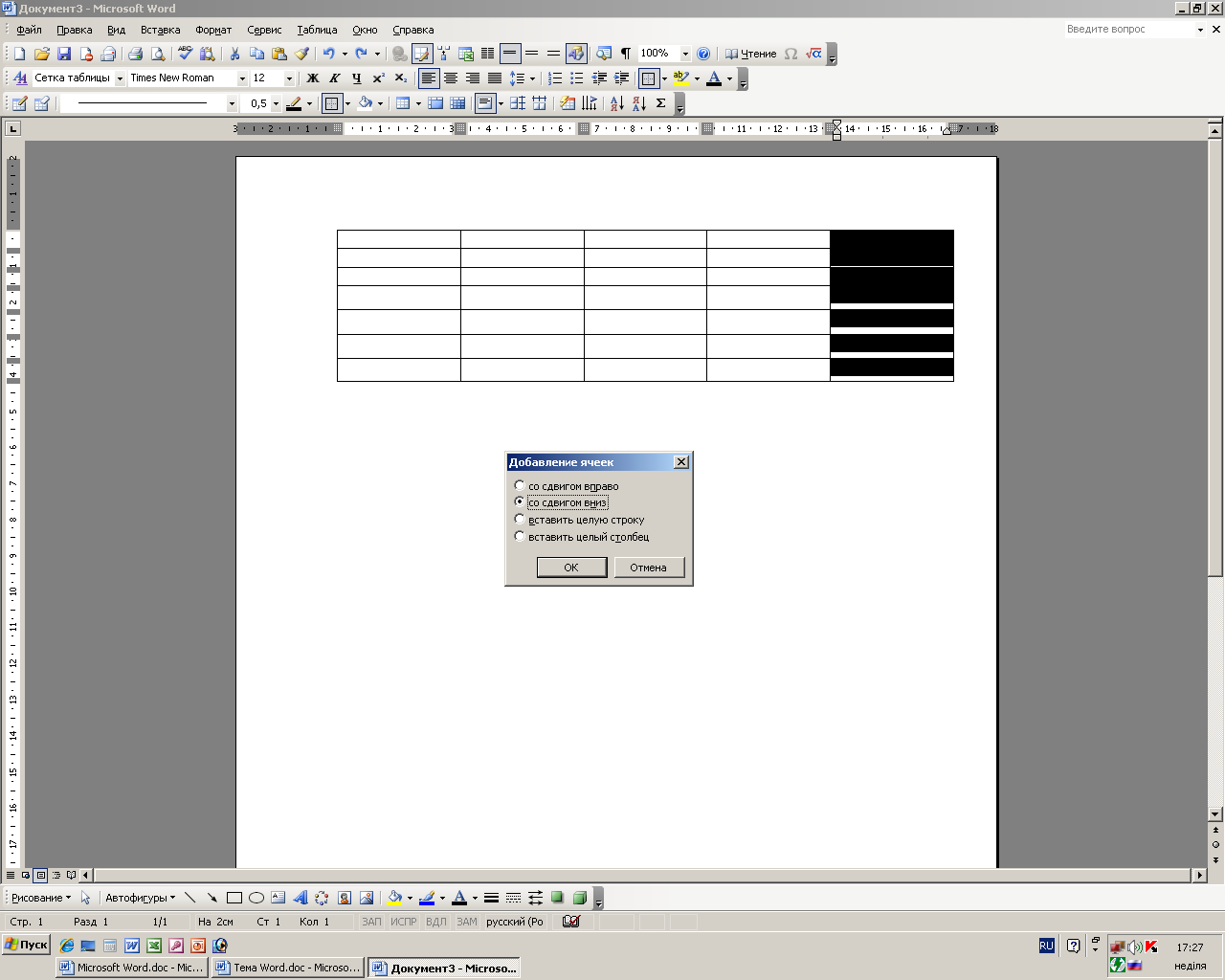Insert WordArt from the drawing toolbar

tap(300, 898)
